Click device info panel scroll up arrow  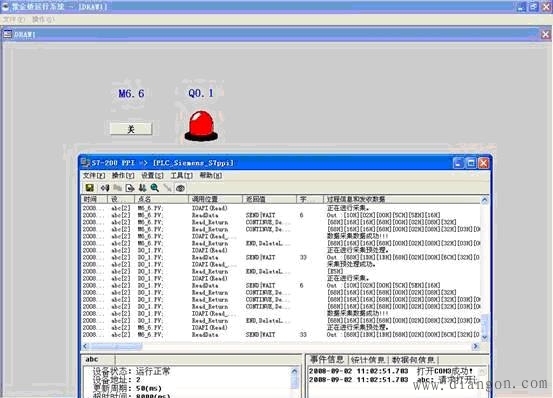(x=295, y=371)
